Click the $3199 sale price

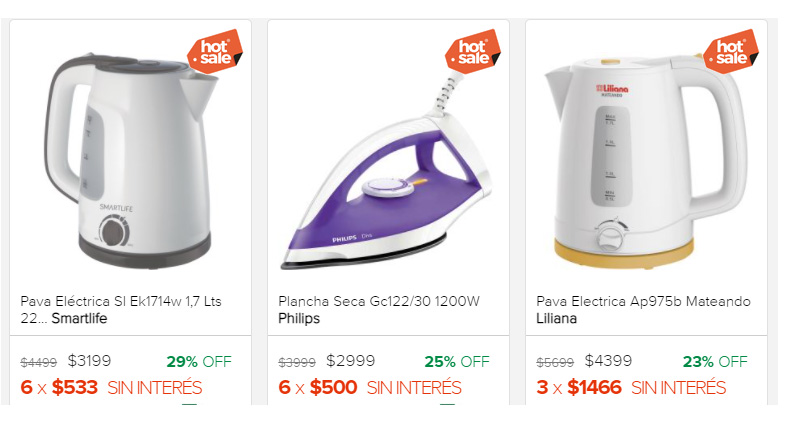click(89, 362)
